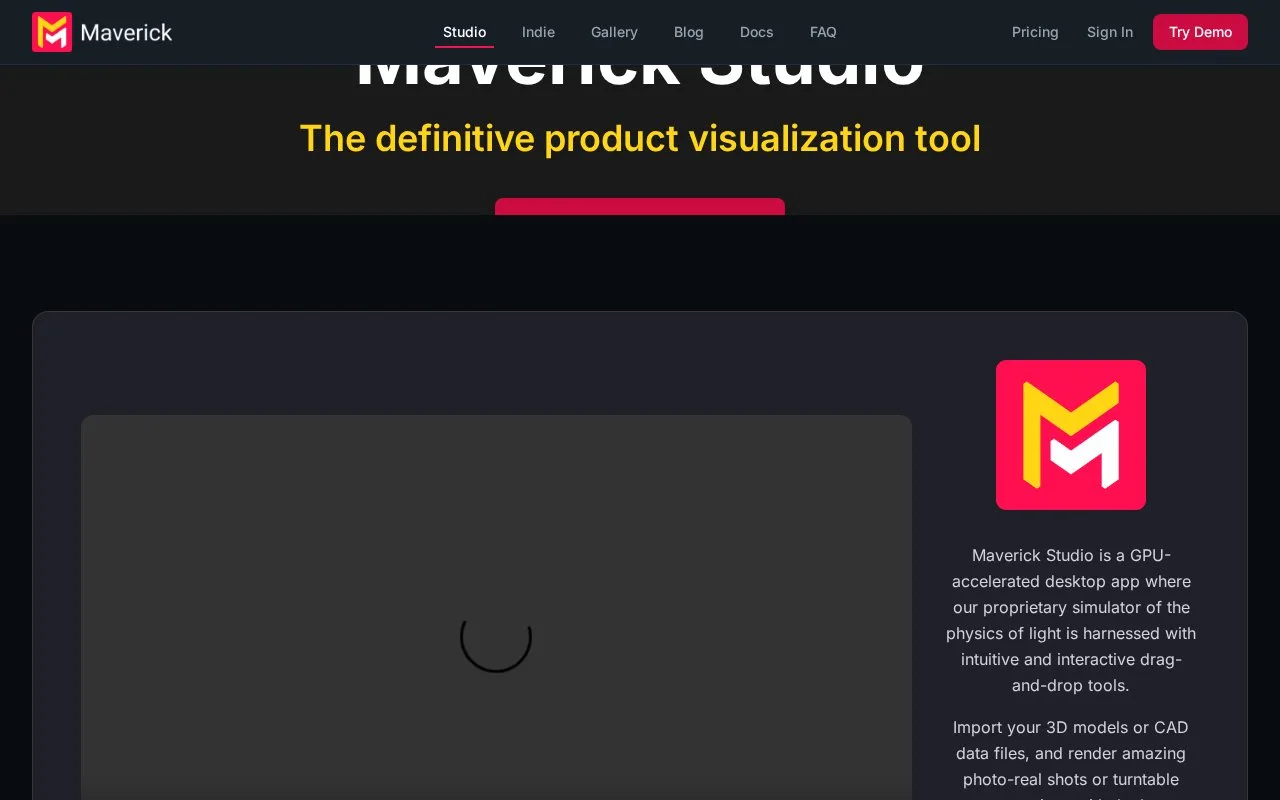This screenshot has width=1280, height=800.
Task: Go to the Blog section
Action: point(689,32)
